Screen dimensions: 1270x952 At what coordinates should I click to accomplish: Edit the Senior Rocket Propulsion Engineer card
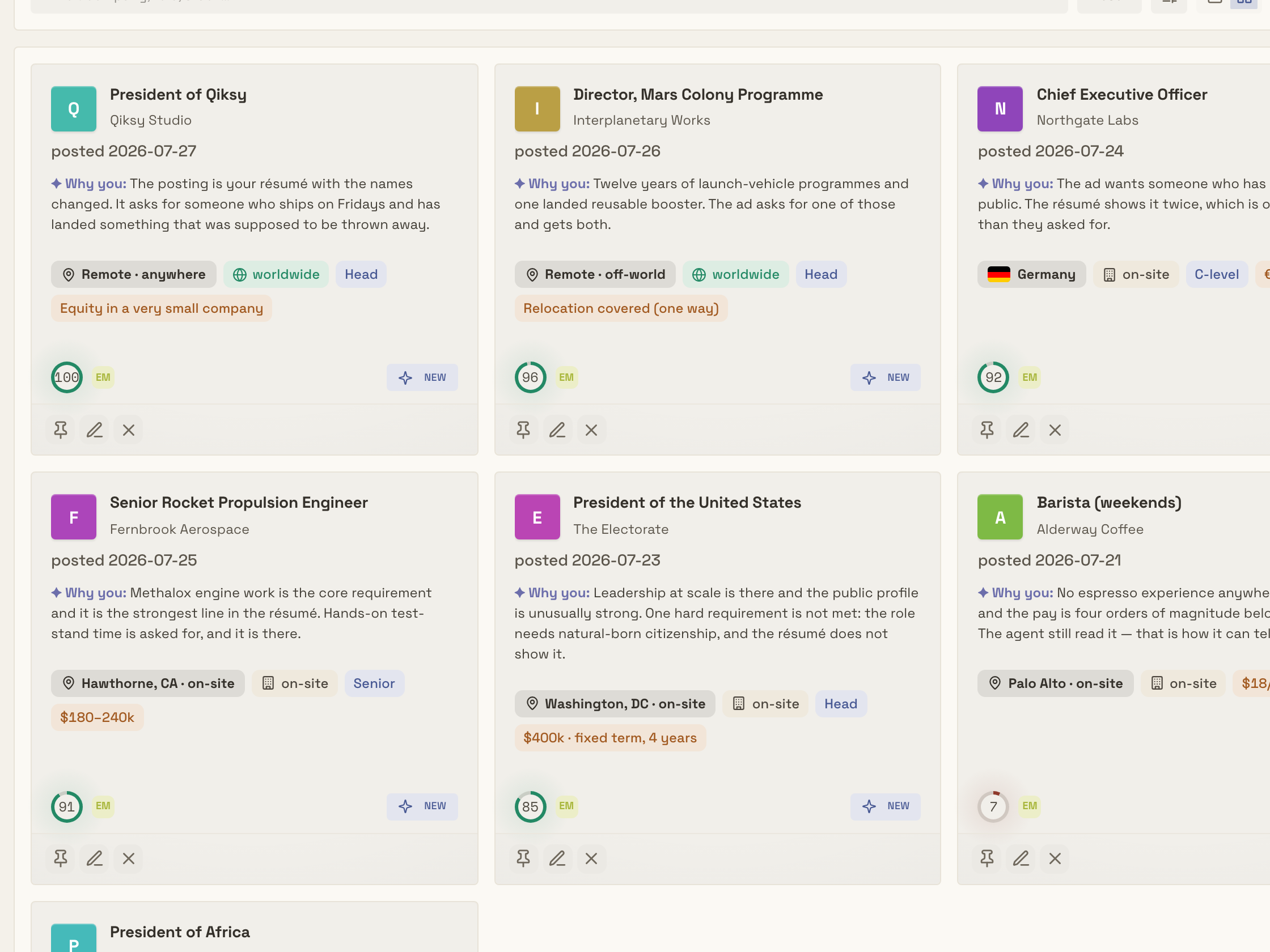(x=94, y=858)
